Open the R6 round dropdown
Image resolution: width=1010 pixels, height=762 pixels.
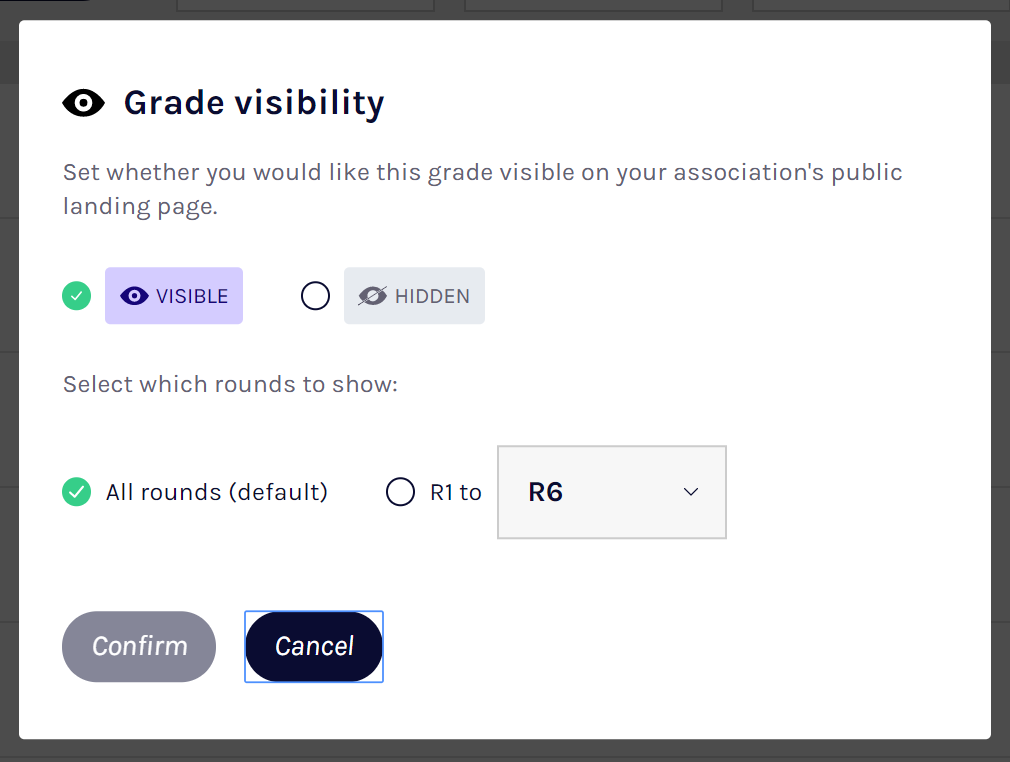(x=611, y=492)
